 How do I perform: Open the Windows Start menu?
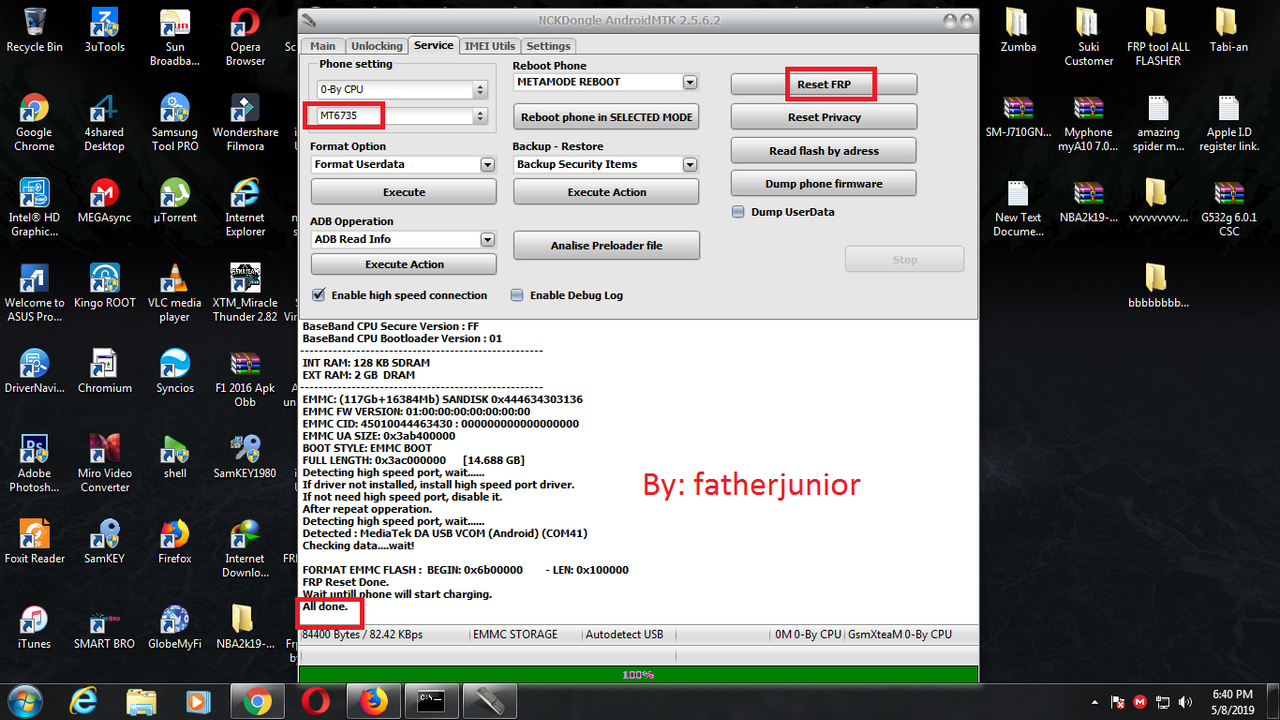tap(23, 700)
